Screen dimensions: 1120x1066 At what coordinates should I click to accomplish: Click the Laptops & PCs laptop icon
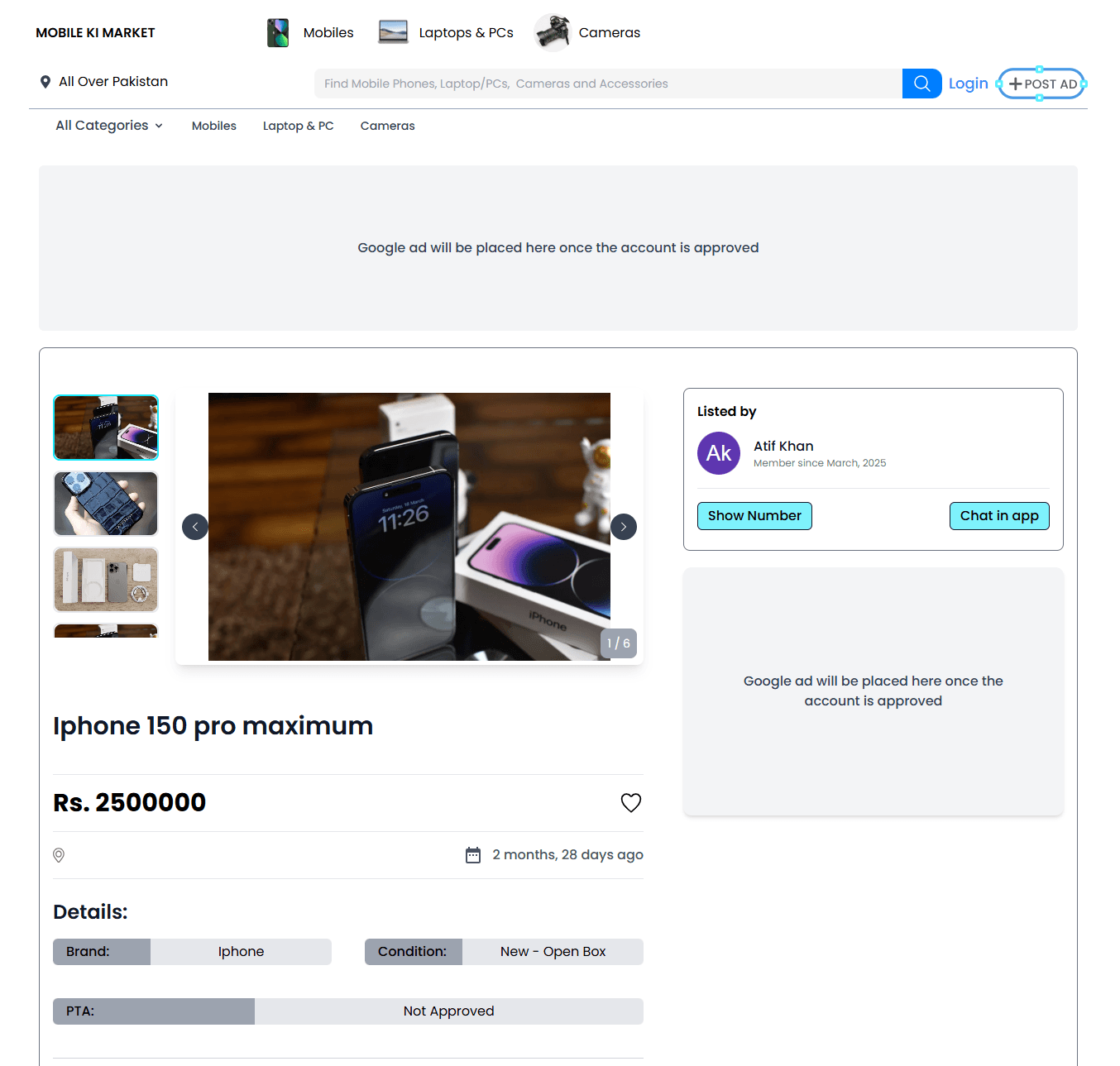[393, 32]
